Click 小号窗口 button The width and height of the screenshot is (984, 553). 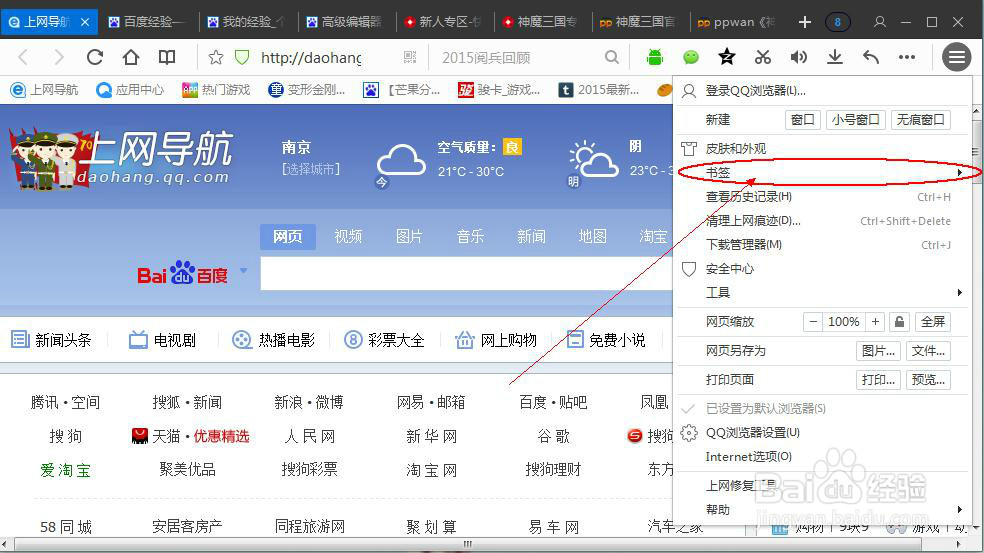click(x=855, y=120)
